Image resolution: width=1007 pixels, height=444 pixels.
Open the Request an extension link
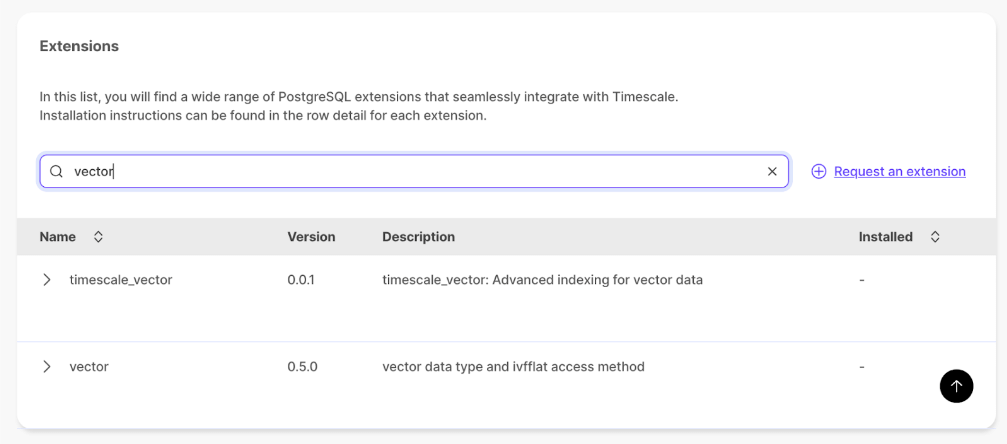[899, 172]
